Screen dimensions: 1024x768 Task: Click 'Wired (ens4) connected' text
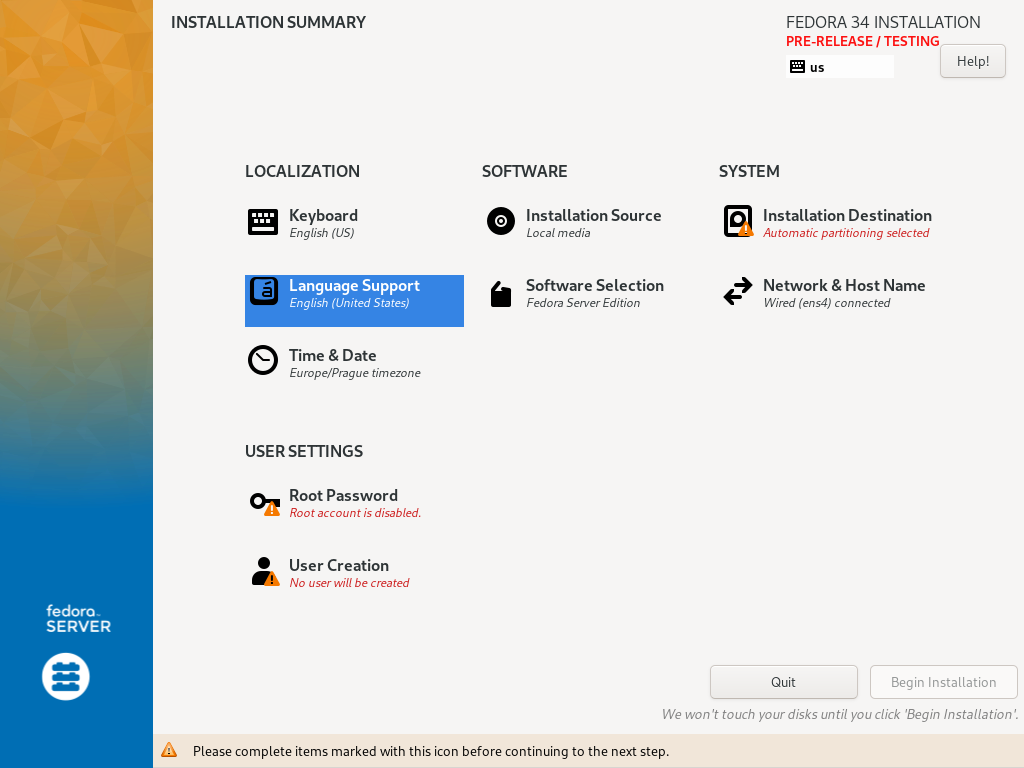pyautogui.click(x=826, y=303)
